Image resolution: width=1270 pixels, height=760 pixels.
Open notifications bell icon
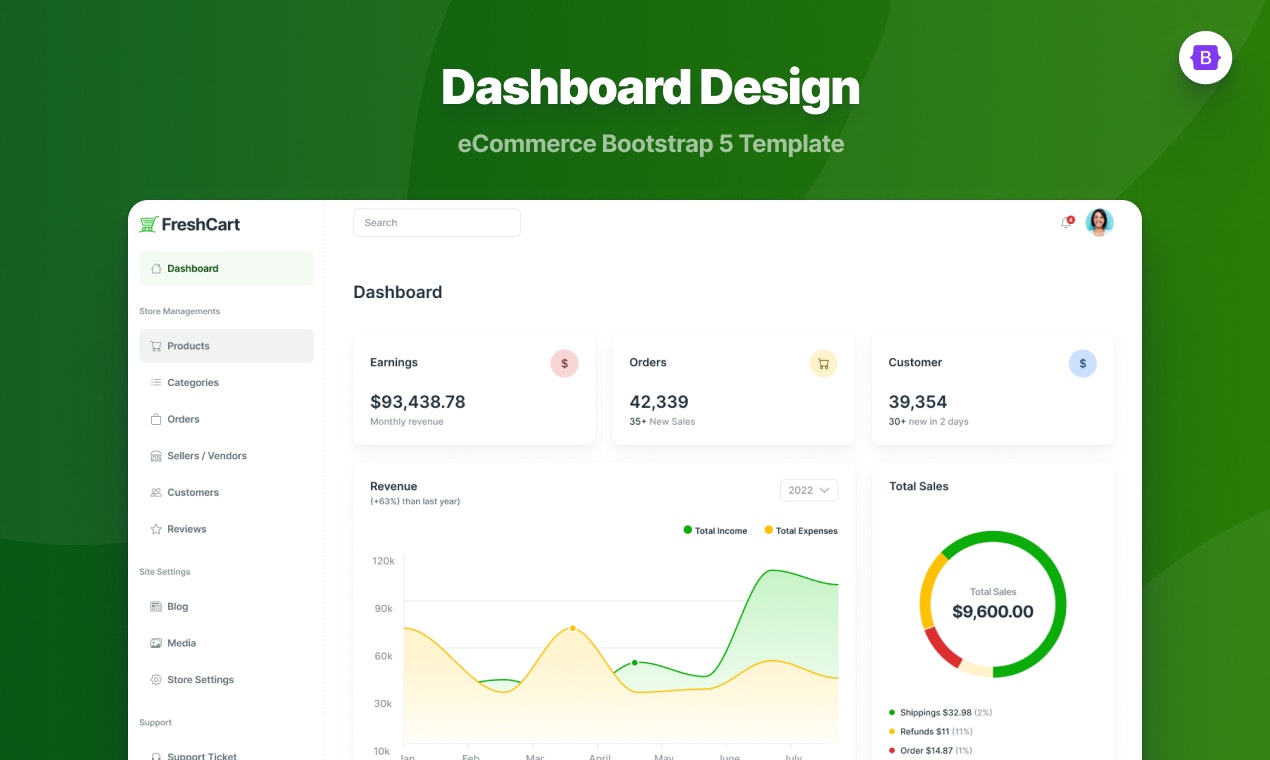click(1066, 223)
